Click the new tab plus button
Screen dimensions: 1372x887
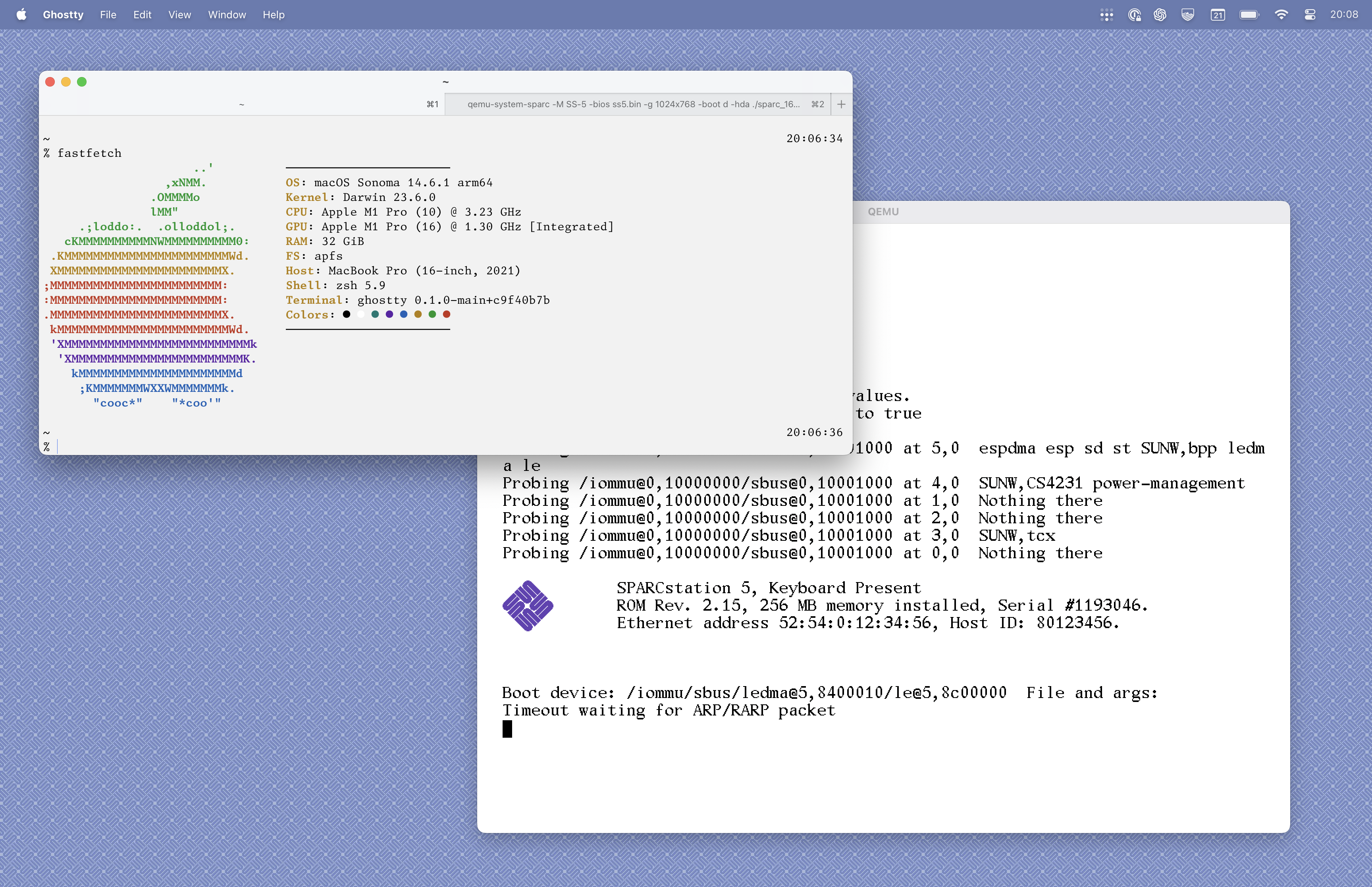(841, 104)
